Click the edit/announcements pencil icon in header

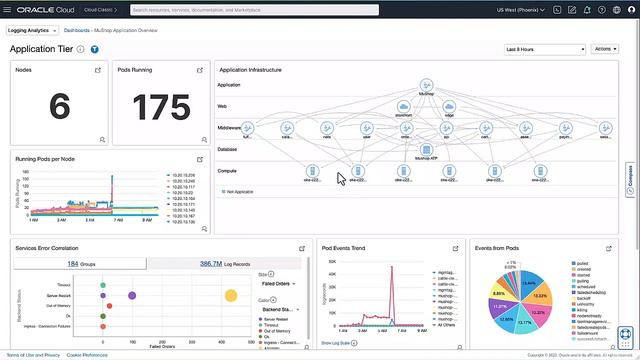572,10
